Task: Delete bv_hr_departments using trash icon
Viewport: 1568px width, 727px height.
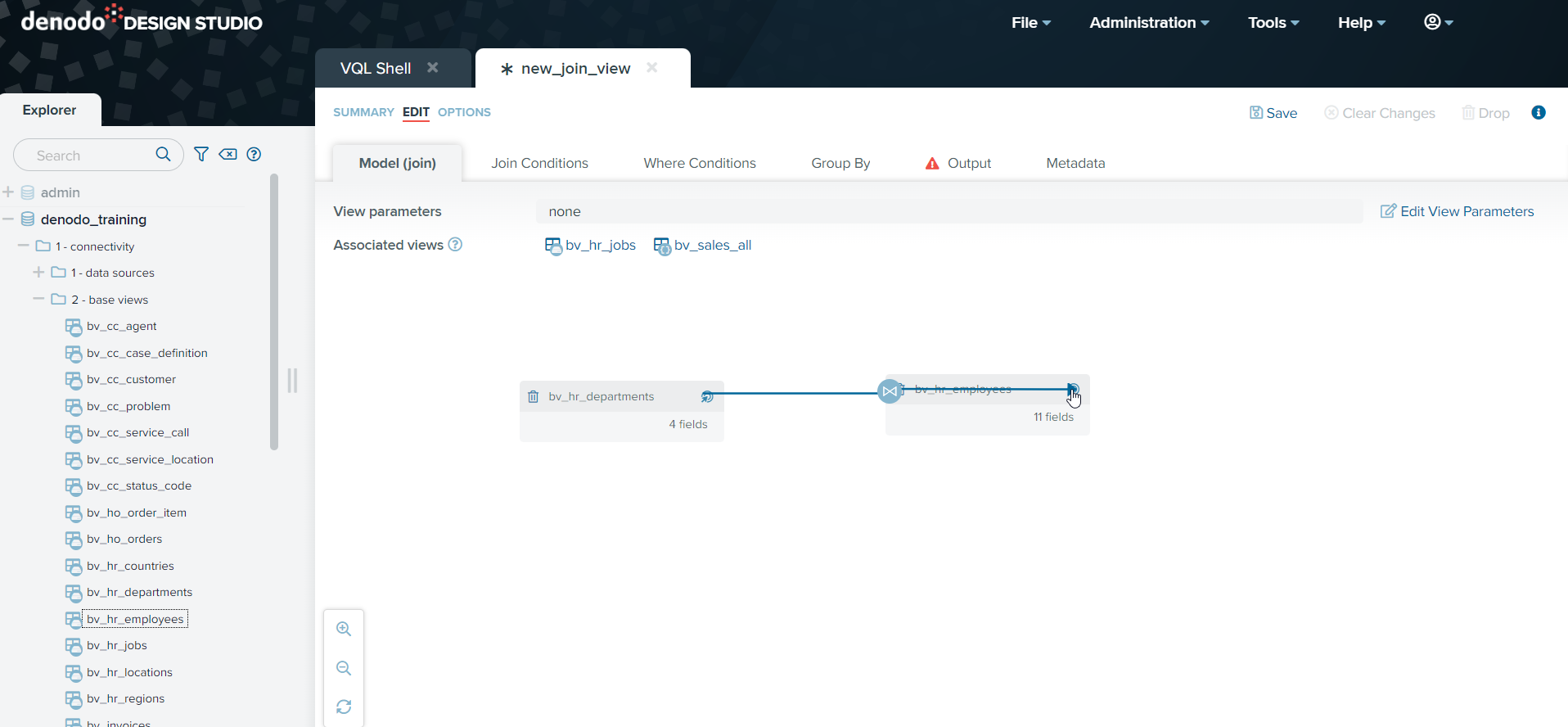Action: click(534, 396)
